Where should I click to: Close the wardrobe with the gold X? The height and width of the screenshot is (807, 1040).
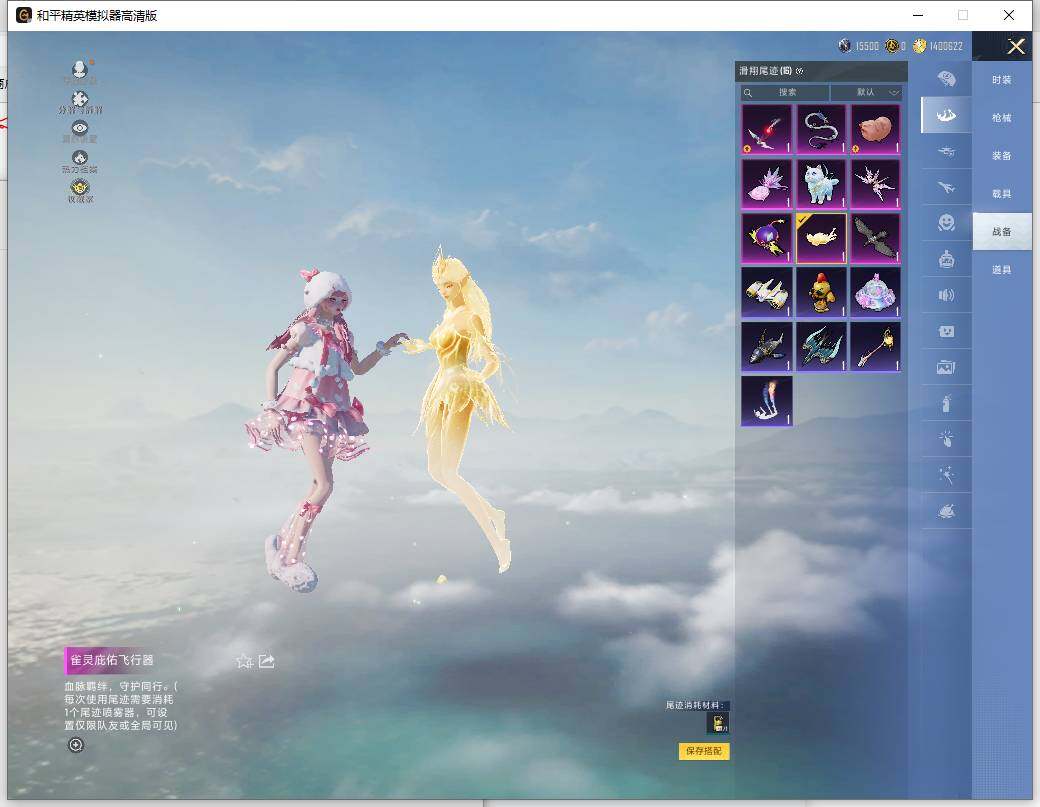(x=1015, y=46)
